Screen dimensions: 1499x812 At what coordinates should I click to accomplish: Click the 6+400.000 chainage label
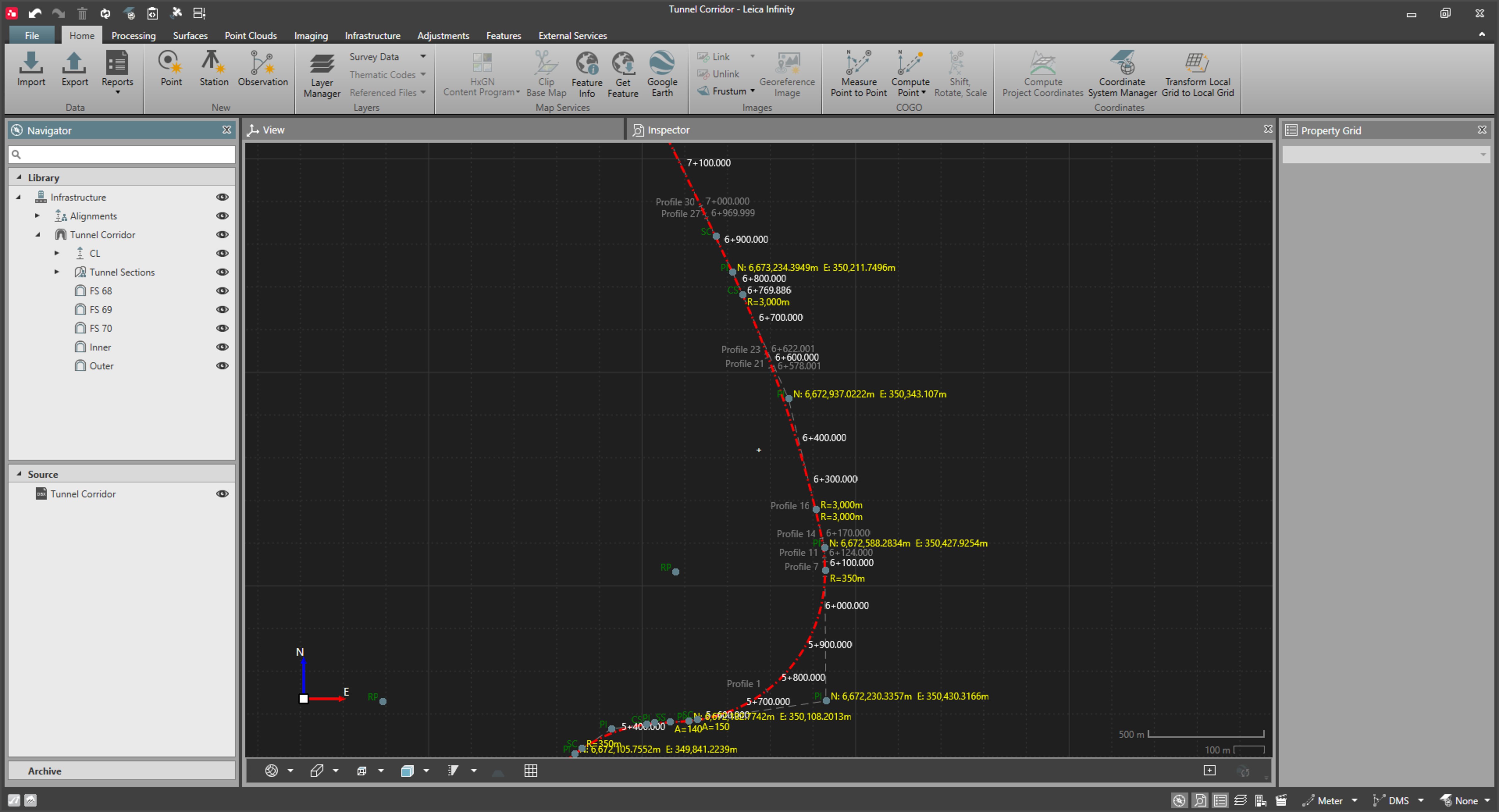823,437
